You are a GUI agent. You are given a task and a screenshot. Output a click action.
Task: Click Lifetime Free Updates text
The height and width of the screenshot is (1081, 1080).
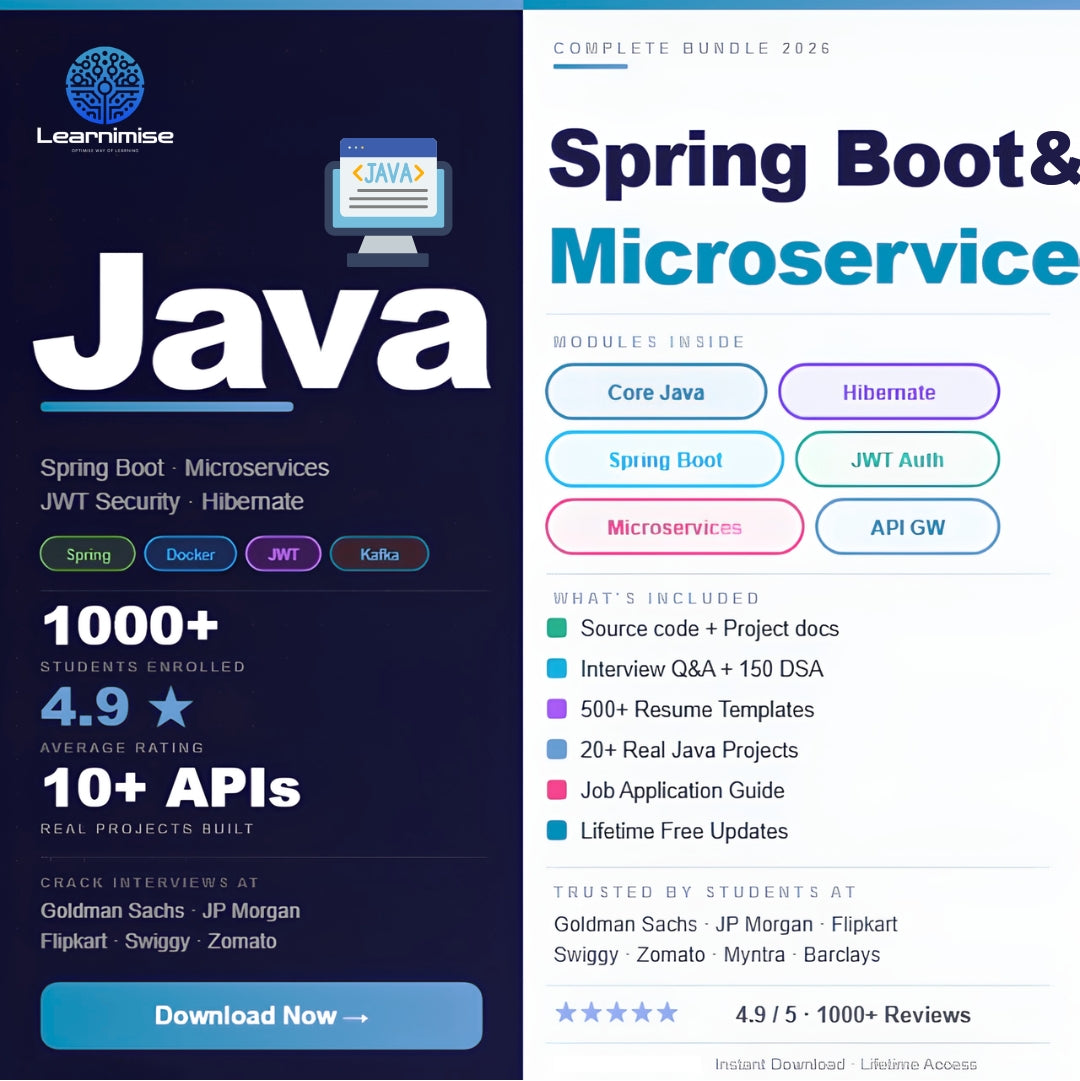tap(684, 831)
